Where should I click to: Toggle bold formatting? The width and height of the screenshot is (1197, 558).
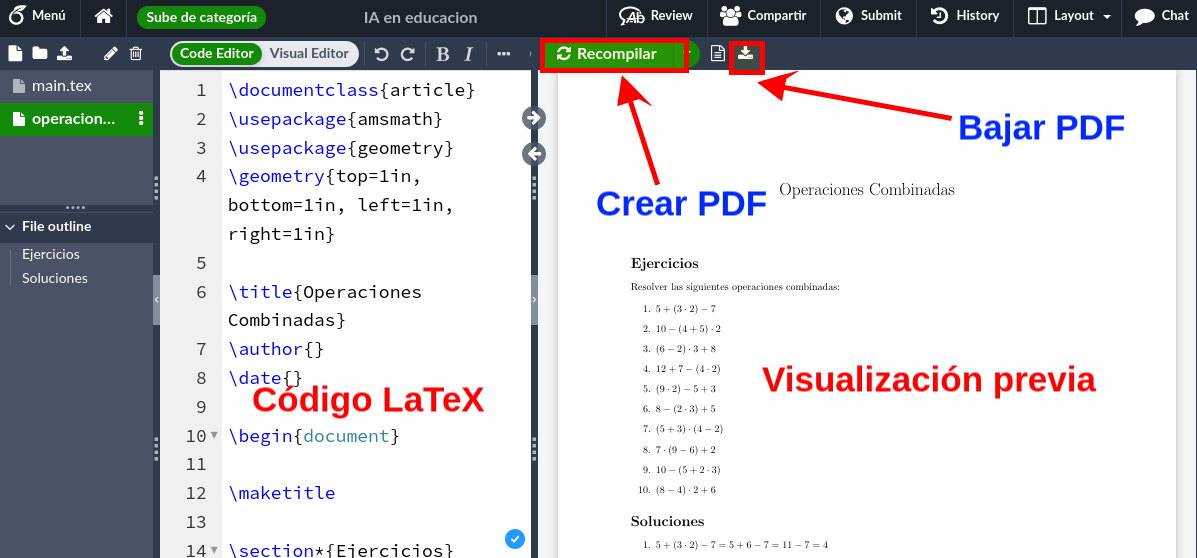coord(442,54)
